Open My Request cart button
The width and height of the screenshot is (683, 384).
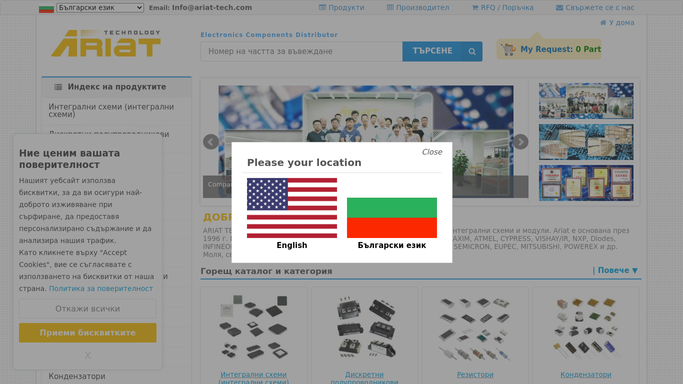[549, 49]
